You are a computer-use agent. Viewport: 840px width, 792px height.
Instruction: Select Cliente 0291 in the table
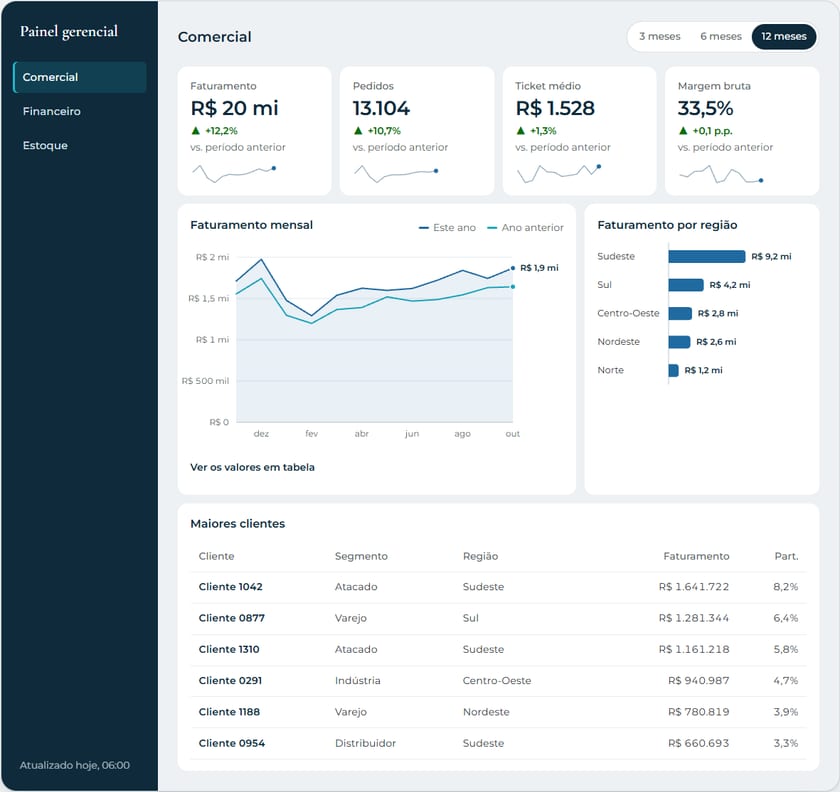pos(230,681)
